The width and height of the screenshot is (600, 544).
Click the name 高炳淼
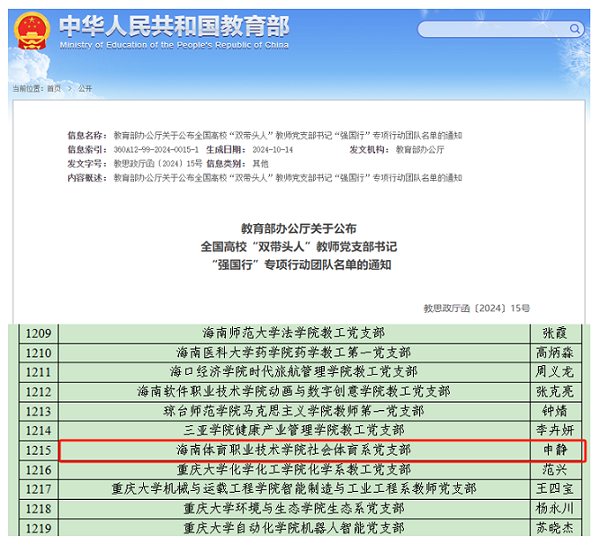point(555,353)
